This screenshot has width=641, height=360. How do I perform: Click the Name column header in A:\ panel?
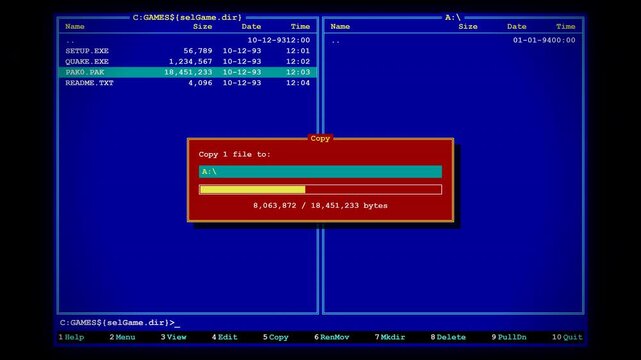(x=340, y=26)
